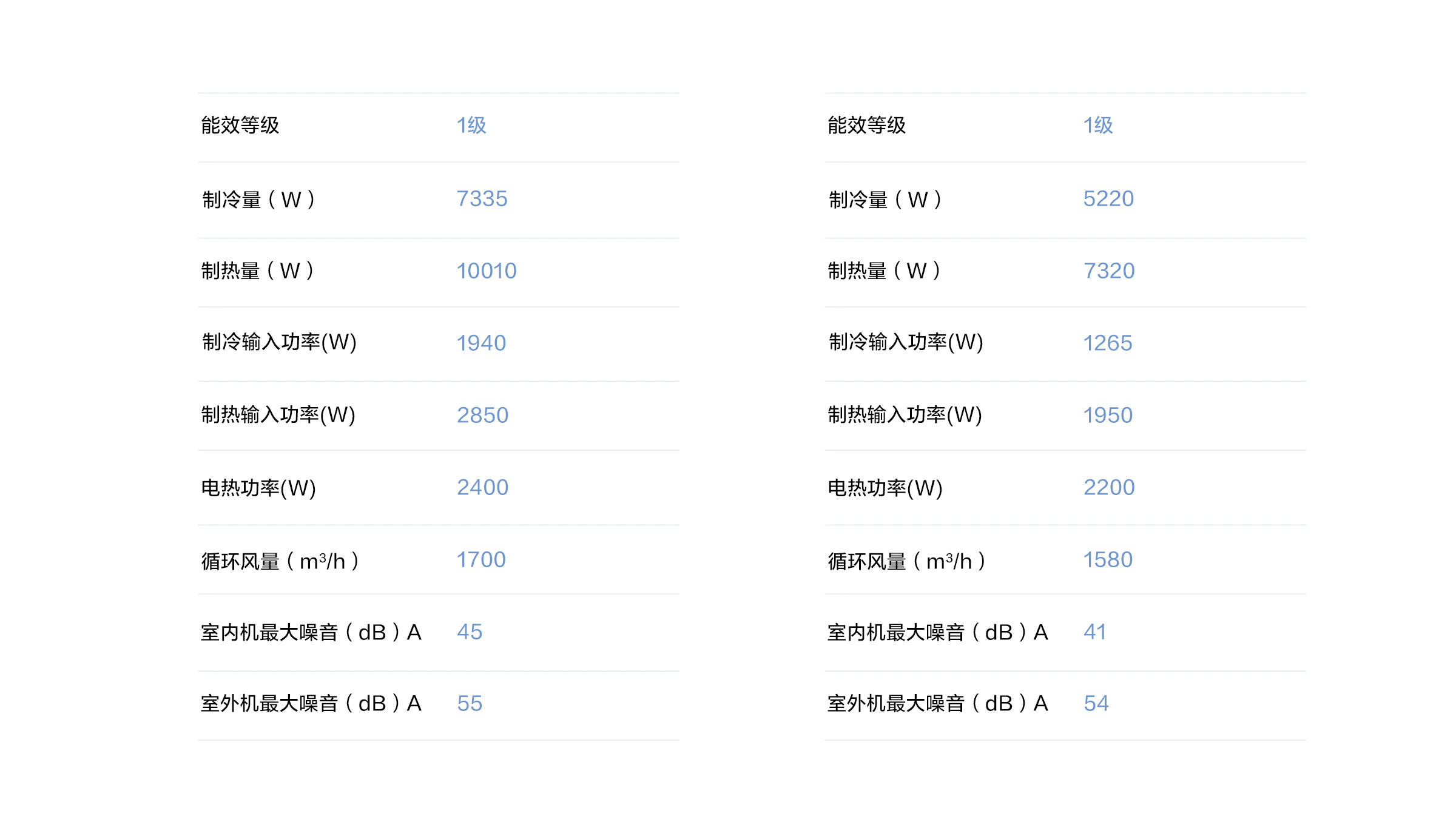Click the outdoor noise value 54
1456x819 pixels.
pyautogui.click(x=1096, y=703)
